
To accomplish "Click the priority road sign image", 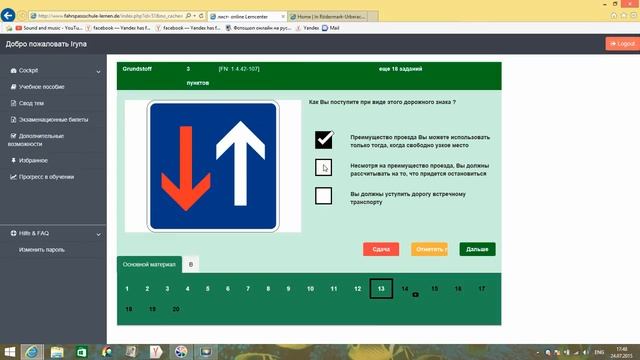I will 213,166.
